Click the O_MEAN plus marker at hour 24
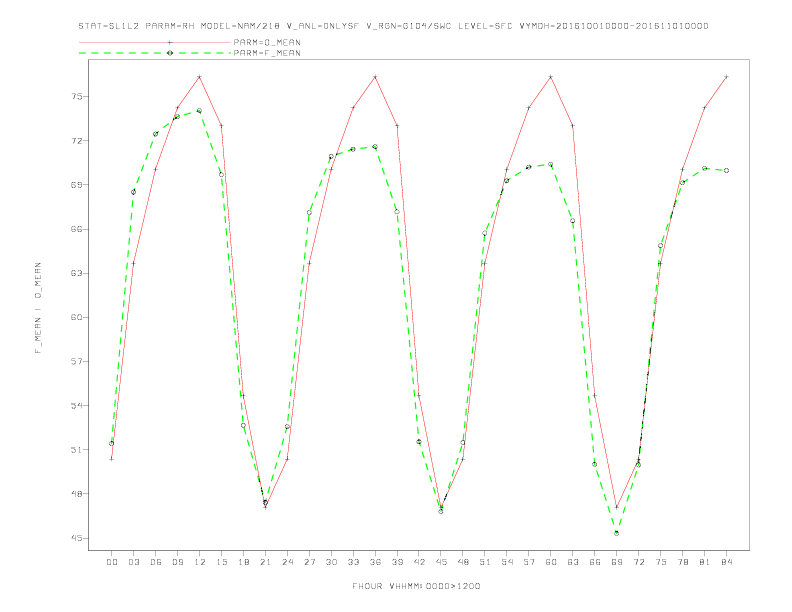The height and width of the screenshot is (612, 792). [x=287, y=459]
